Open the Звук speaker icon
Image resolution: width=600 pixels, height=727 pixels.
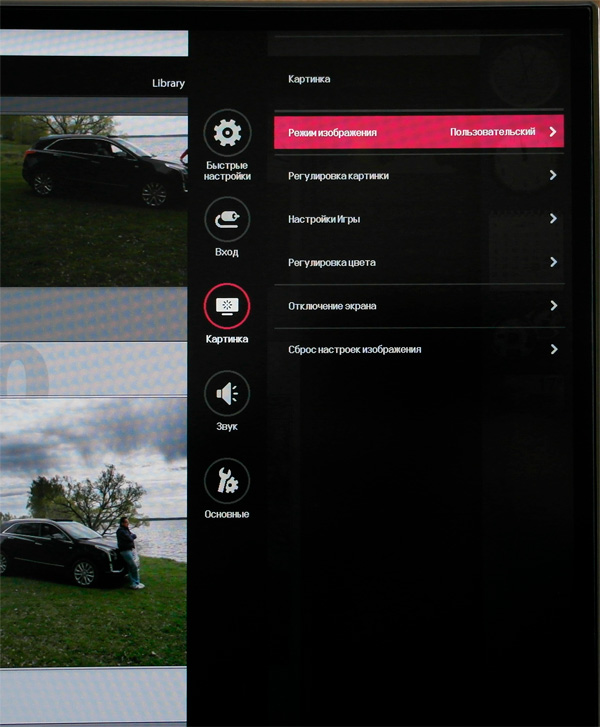coord(227,393)
